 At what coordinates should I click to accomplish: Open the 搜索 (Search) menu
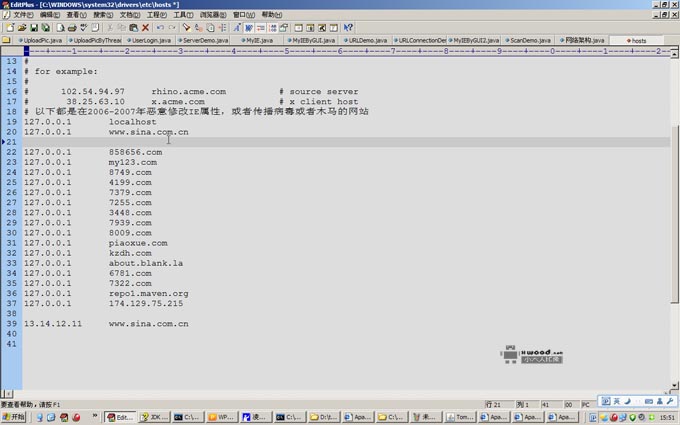[103, 15]
